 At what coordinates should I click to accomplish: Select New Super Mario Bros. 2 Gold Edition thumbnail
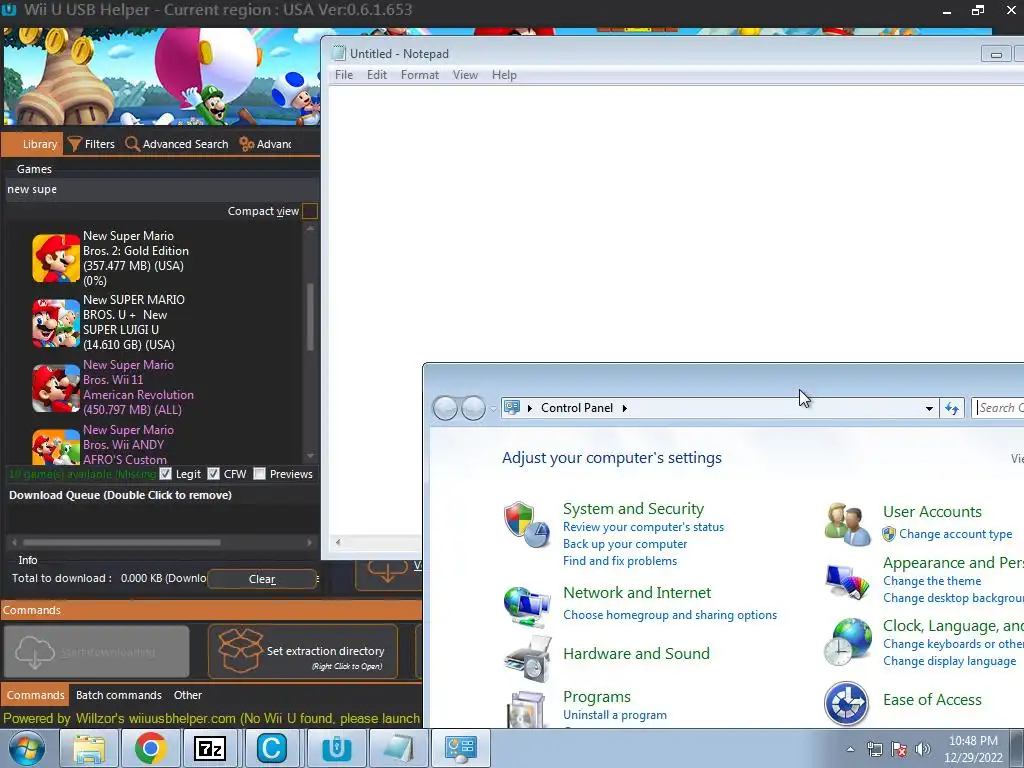tap(56, 259)
